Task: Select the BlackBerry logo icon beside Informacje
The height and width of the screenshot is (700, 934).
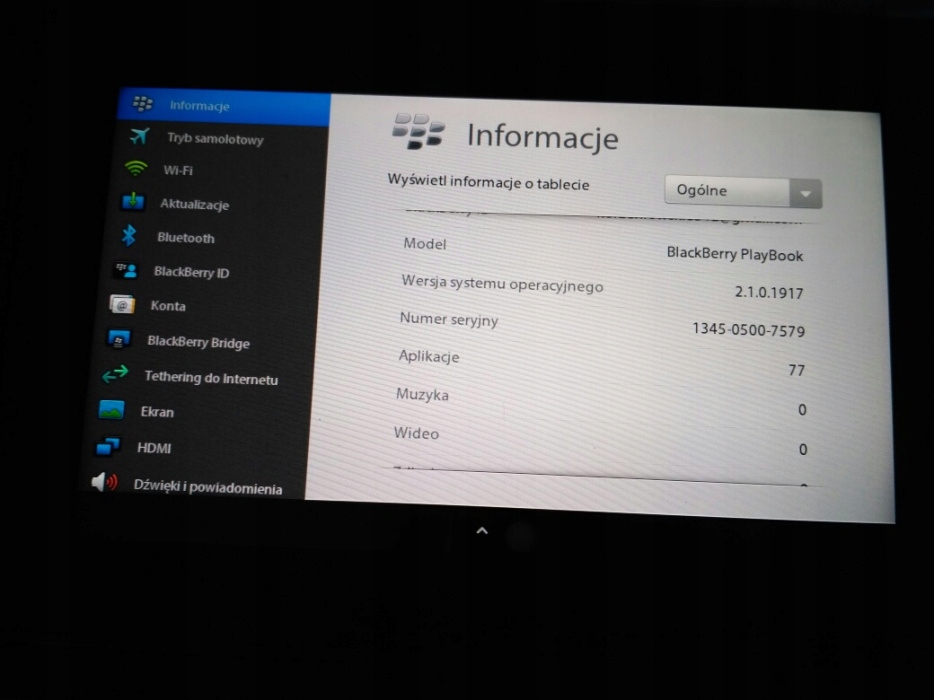Action: point(143,104)
